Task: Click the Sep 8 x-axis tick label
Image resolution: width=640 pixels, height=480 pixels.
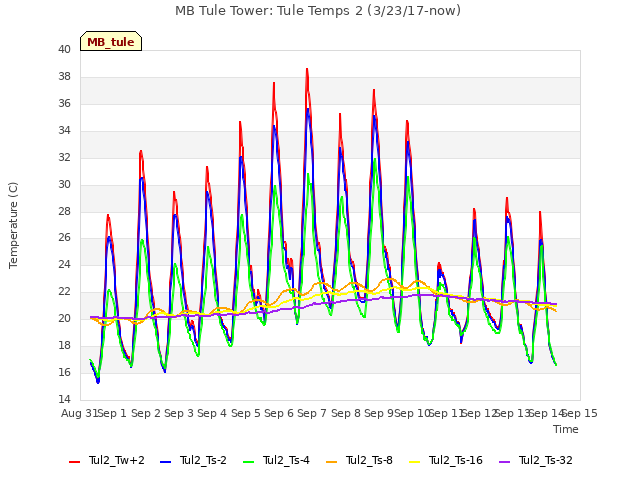Action: [x=346, y=413]
